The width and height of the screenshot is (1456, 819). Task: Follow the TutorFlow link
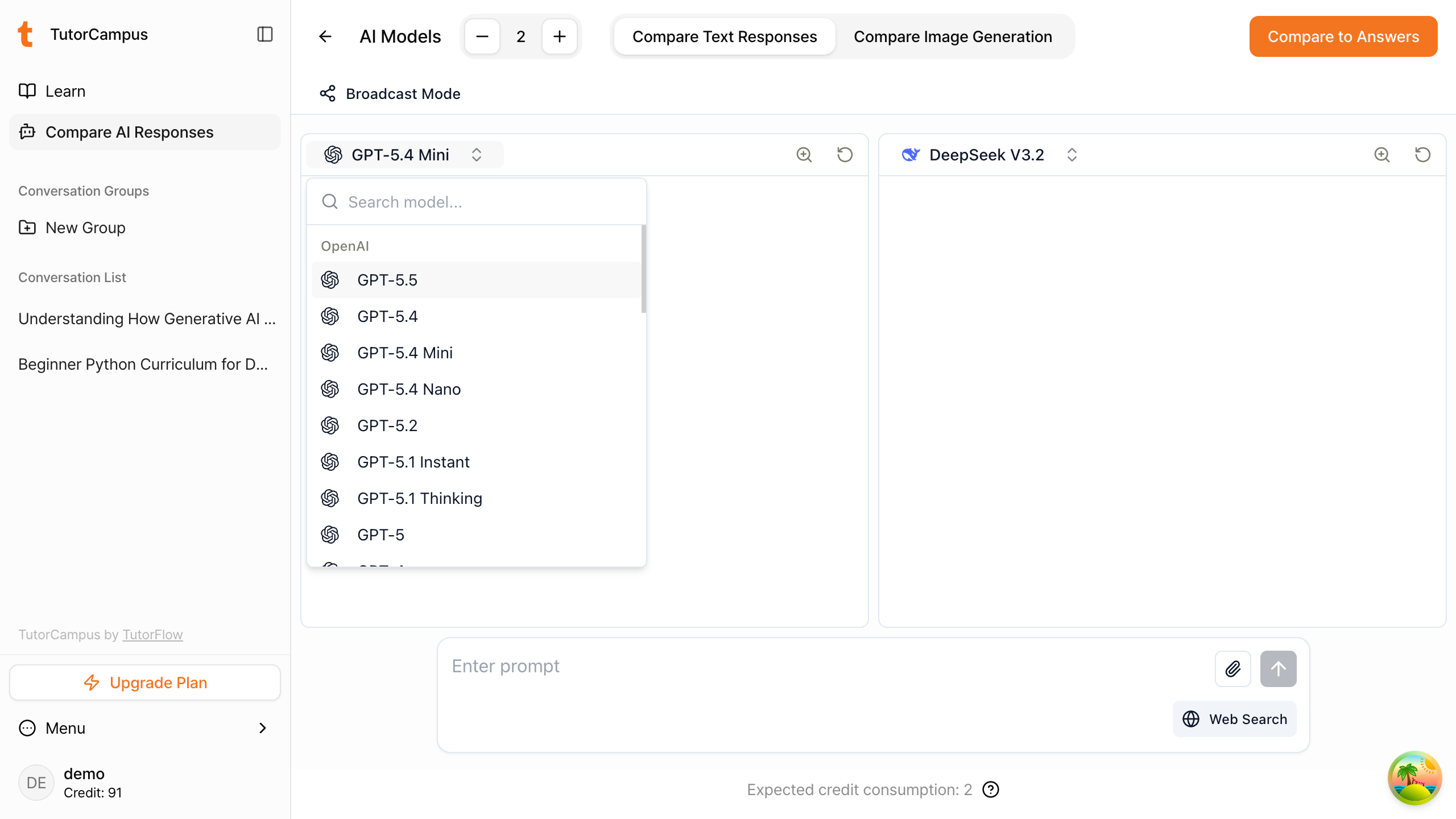pyautogui.click(x=152, y=635)
